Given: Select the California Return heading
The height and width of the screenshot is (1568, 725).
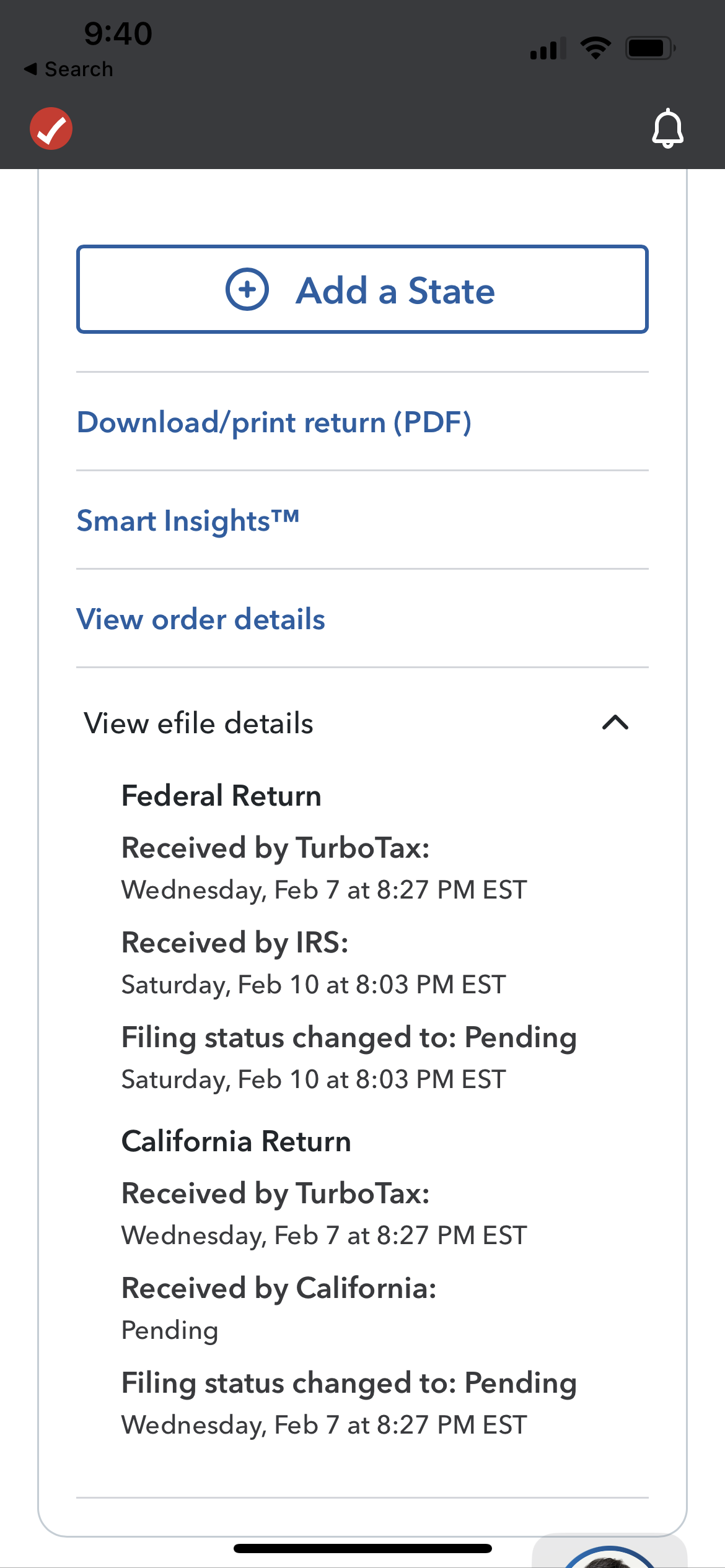Looking at the screenshot, I should pyautogui.click(x=236, y=1140).
